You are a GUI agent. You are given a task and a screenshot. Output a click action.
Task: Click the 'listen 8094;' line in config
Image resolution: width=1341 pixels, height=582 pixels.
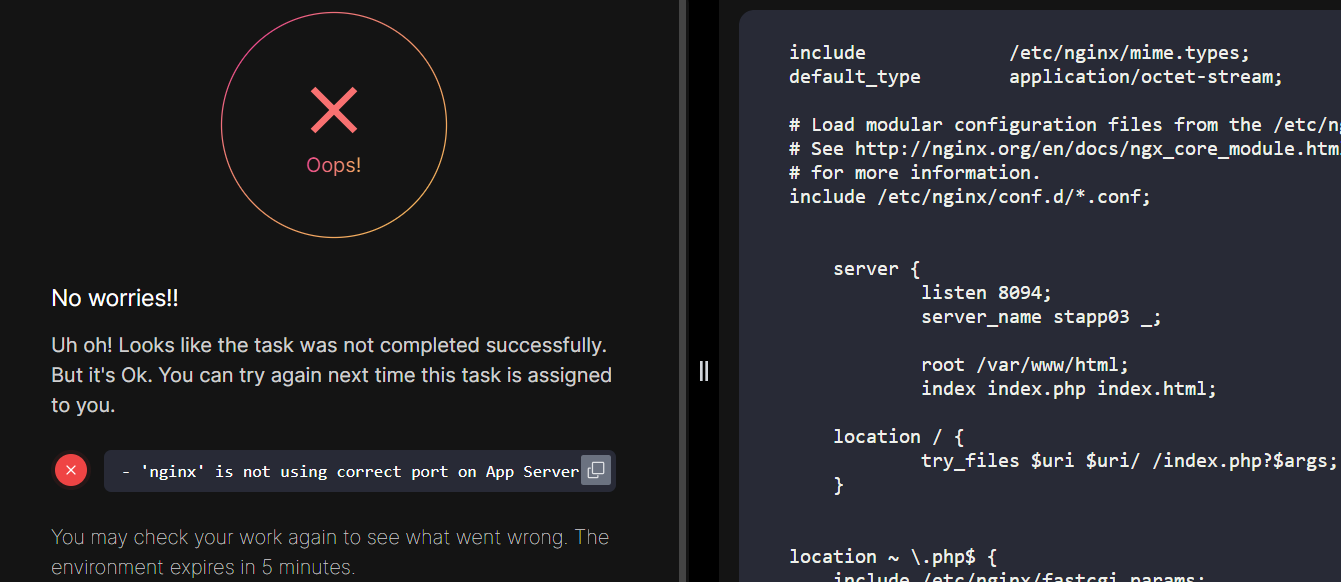pyautogui.click(x=987, y=293)
